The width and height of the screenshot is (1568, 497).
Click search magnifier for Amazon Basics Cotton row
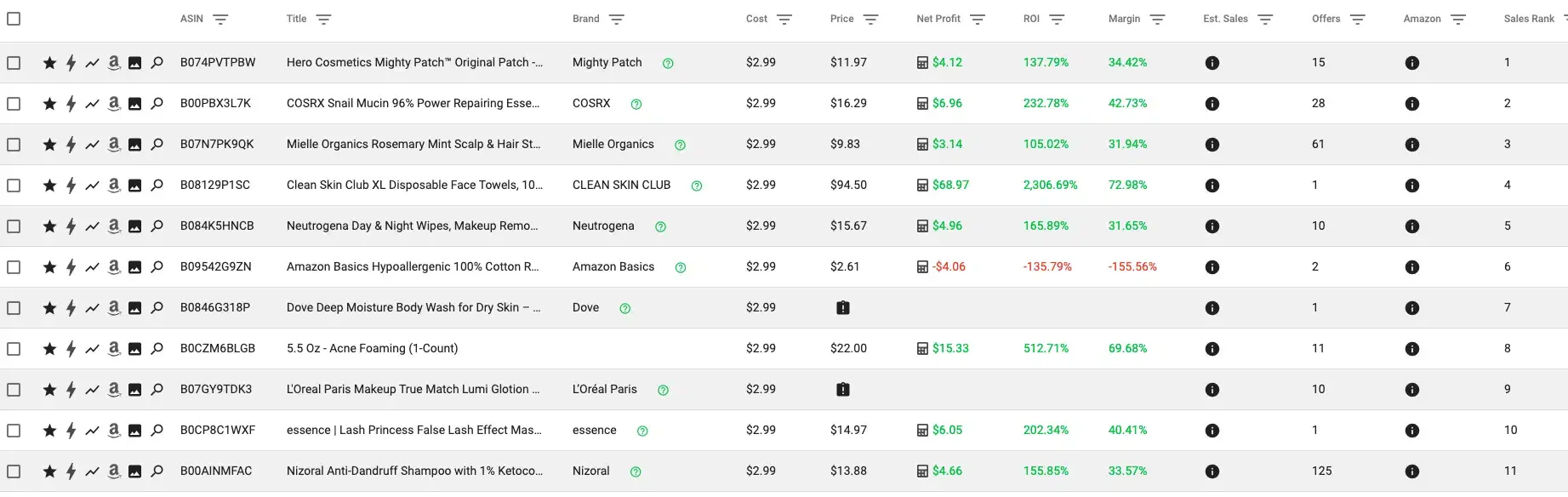pyautogui.click(x=157, y=267)
